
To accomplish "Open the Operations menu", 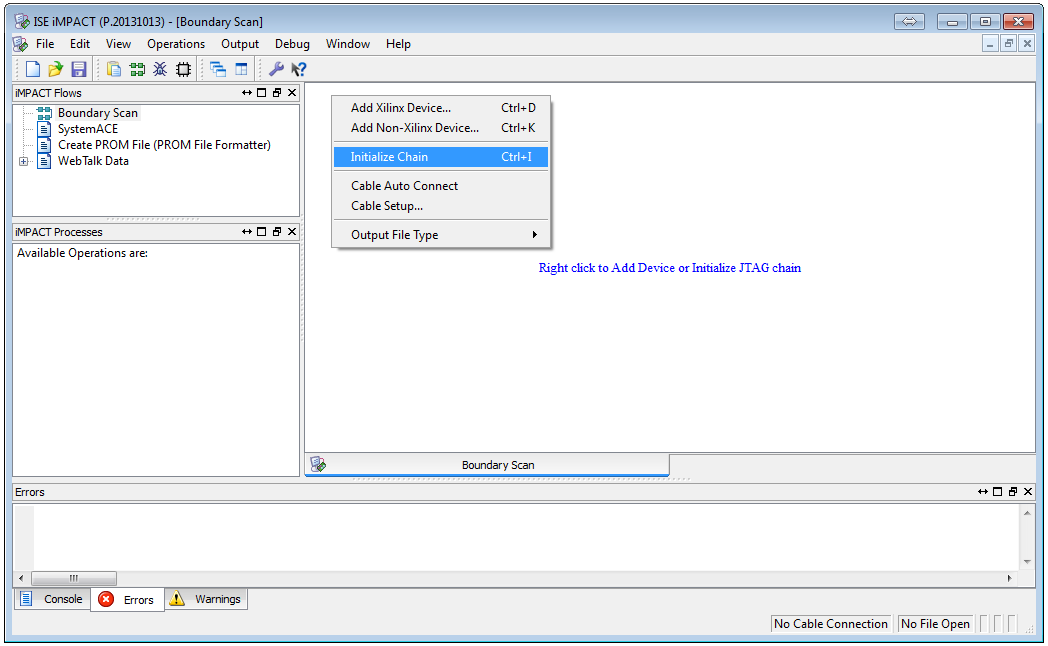I will tap(176, 44).
